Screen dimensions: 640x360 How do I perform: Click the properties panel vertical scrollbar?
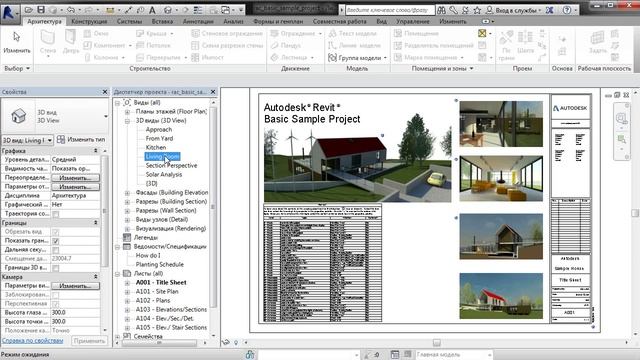pos(105,210)
